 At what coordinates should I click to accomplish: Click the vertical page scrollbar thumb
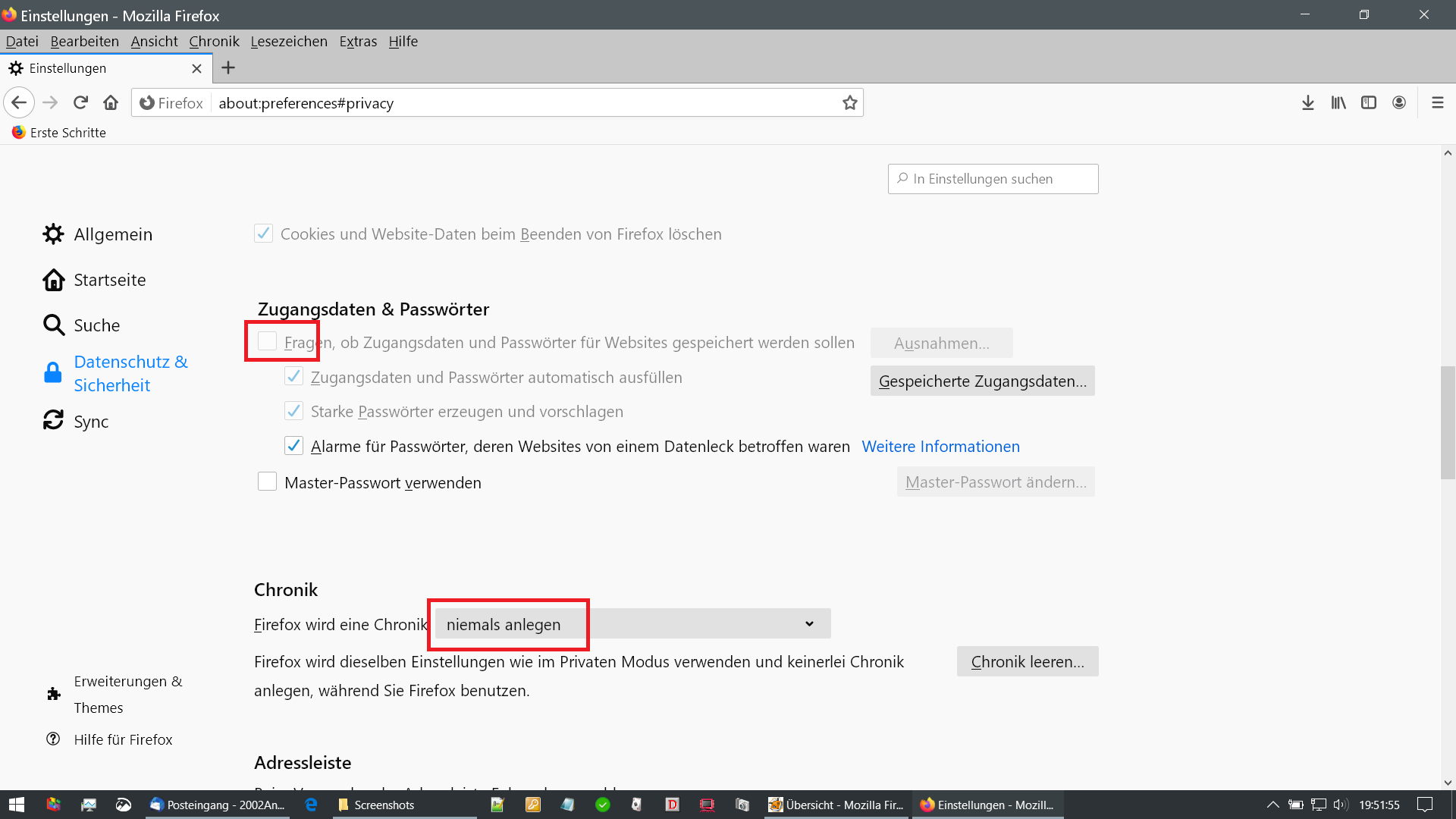[x=1448, y=422]
